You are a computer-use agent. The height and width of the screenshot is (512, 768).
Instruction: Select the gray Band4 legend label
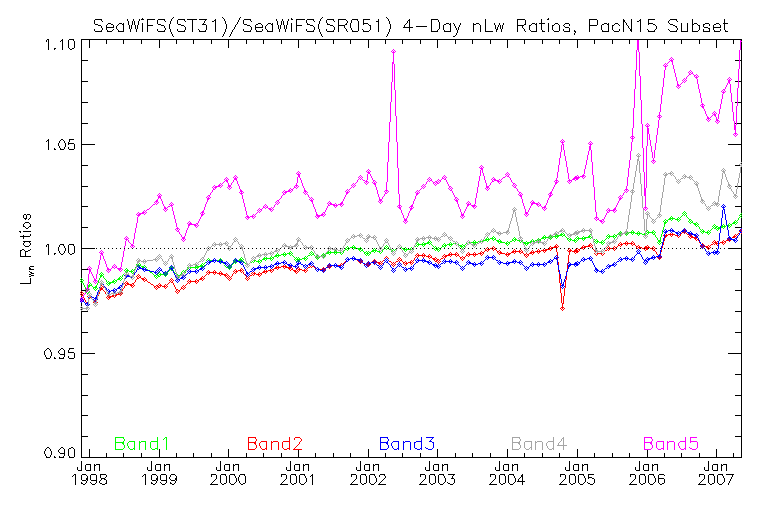539,444
